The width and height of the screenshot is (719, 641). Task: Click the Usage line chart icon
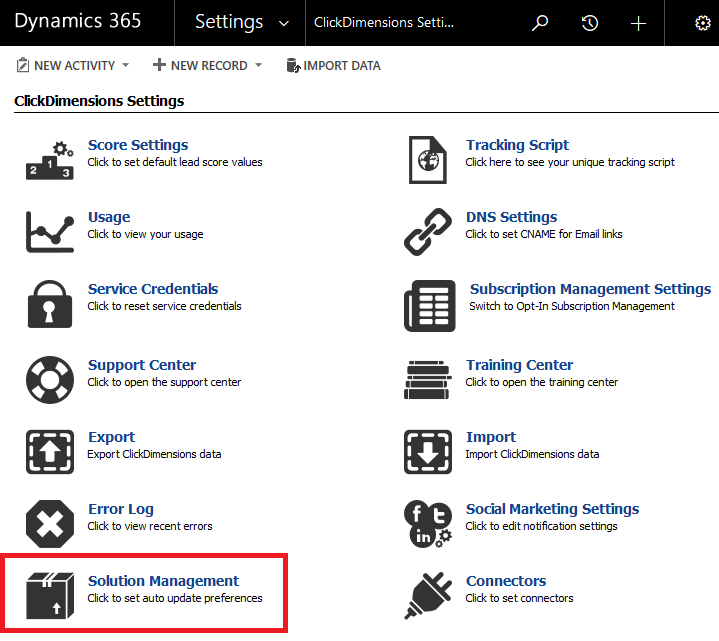click(x=50, y=232)
